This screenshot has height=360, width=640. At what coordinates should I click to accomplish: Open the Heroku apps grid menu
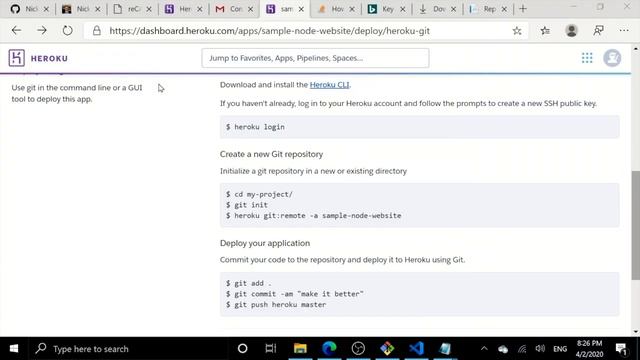(587, 58)
